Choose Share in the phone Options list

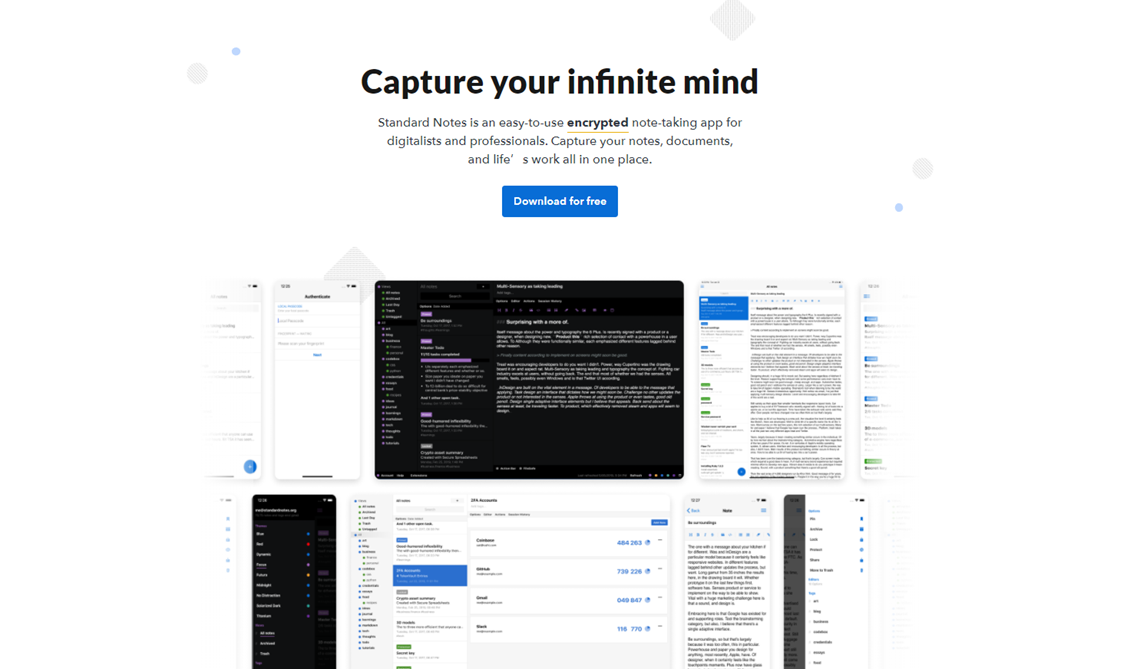click(836, 560)
